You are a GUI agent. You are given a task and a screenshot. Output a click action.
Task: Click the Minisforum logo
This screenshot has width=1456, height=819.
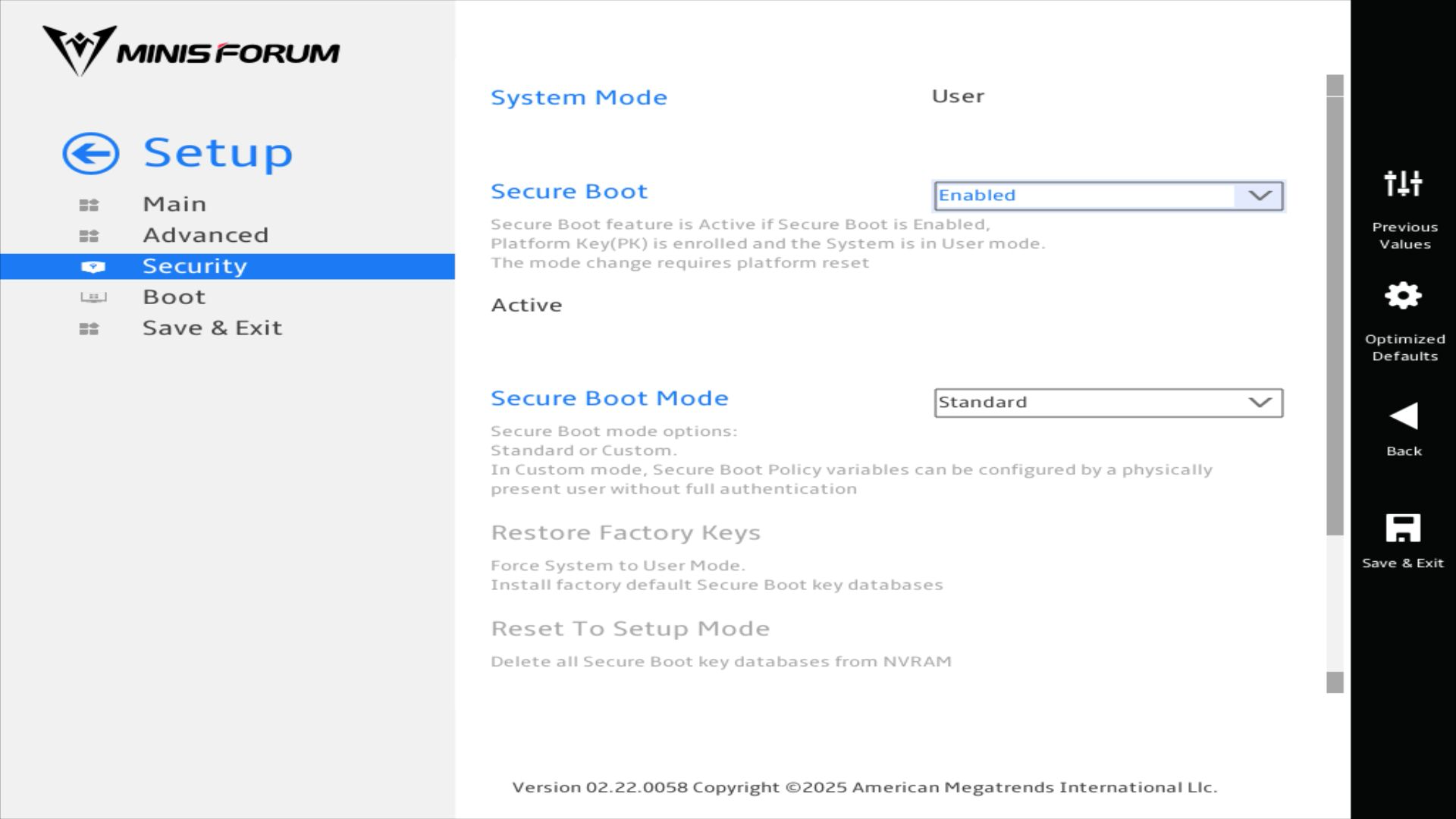click(x=191, y=51)
